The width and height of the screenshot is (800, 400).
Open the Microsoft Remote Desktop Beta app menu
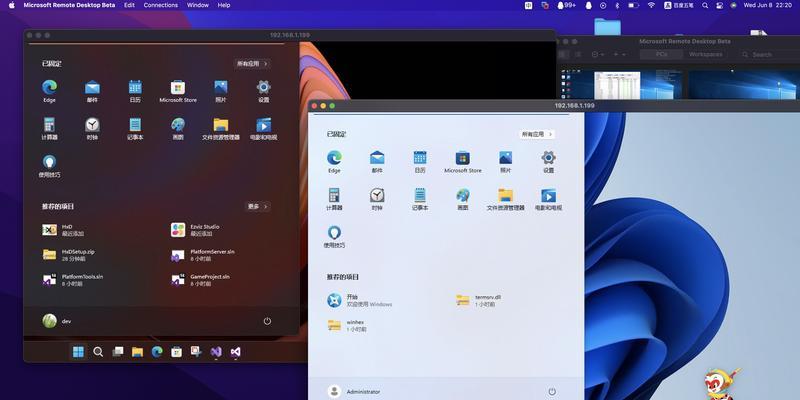[x=68, y=5]
